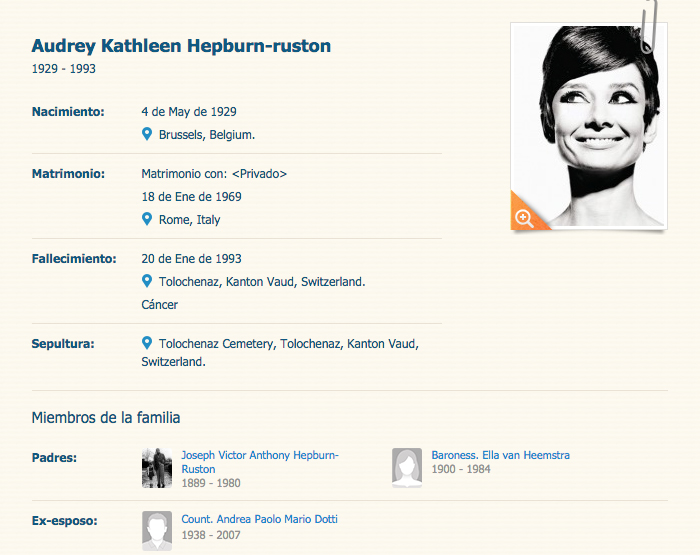Click the location pin next to Rome, Italy
Screen dimensions: 700x555
[x=147, y=219]
